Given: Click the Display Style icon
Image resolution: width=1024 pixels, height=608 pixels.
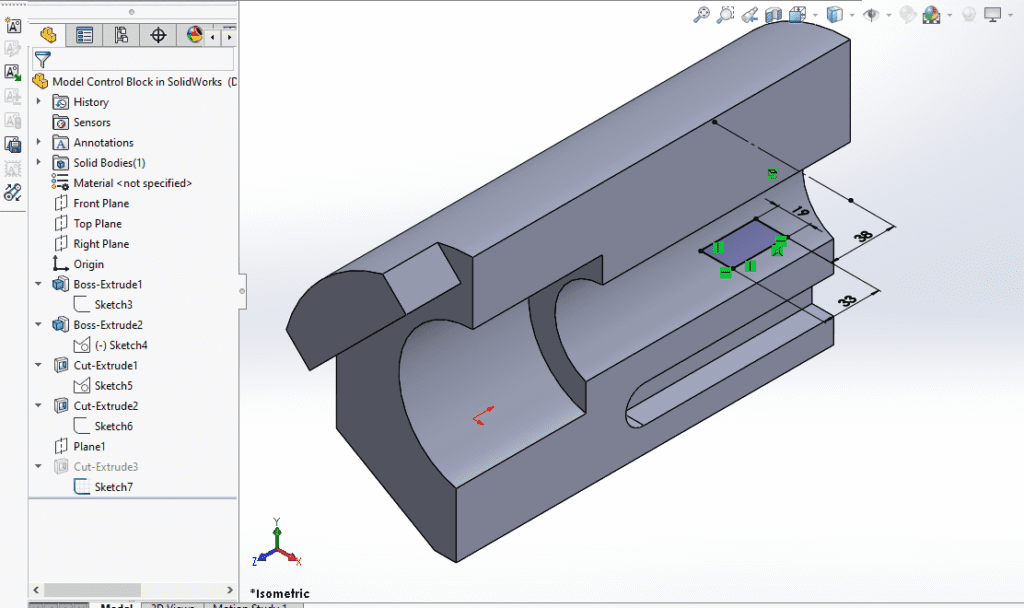Looking at the screenshot, I should pos(834,14).
